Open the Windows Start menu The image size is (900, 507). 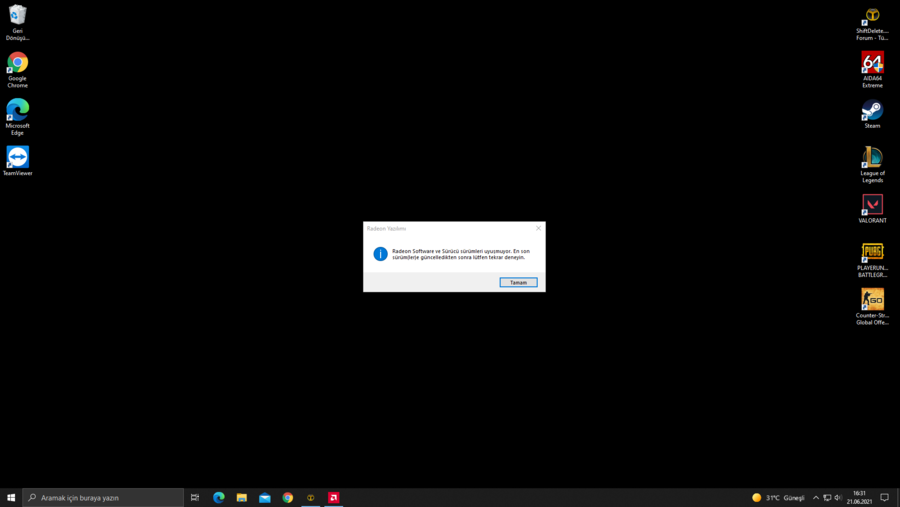pos(11,497)
